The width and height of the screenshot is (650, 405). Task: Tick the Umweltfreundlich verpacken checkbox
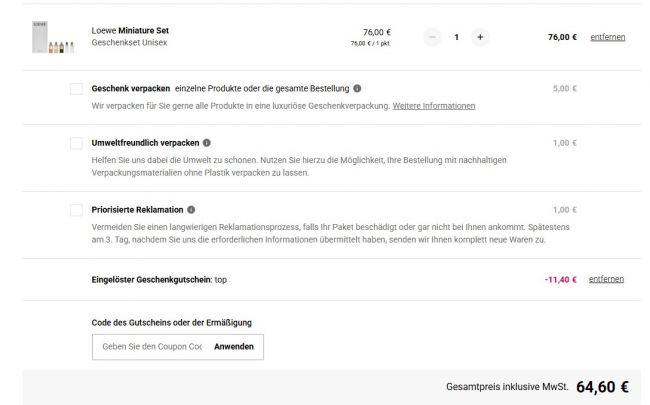coord(77,143)
